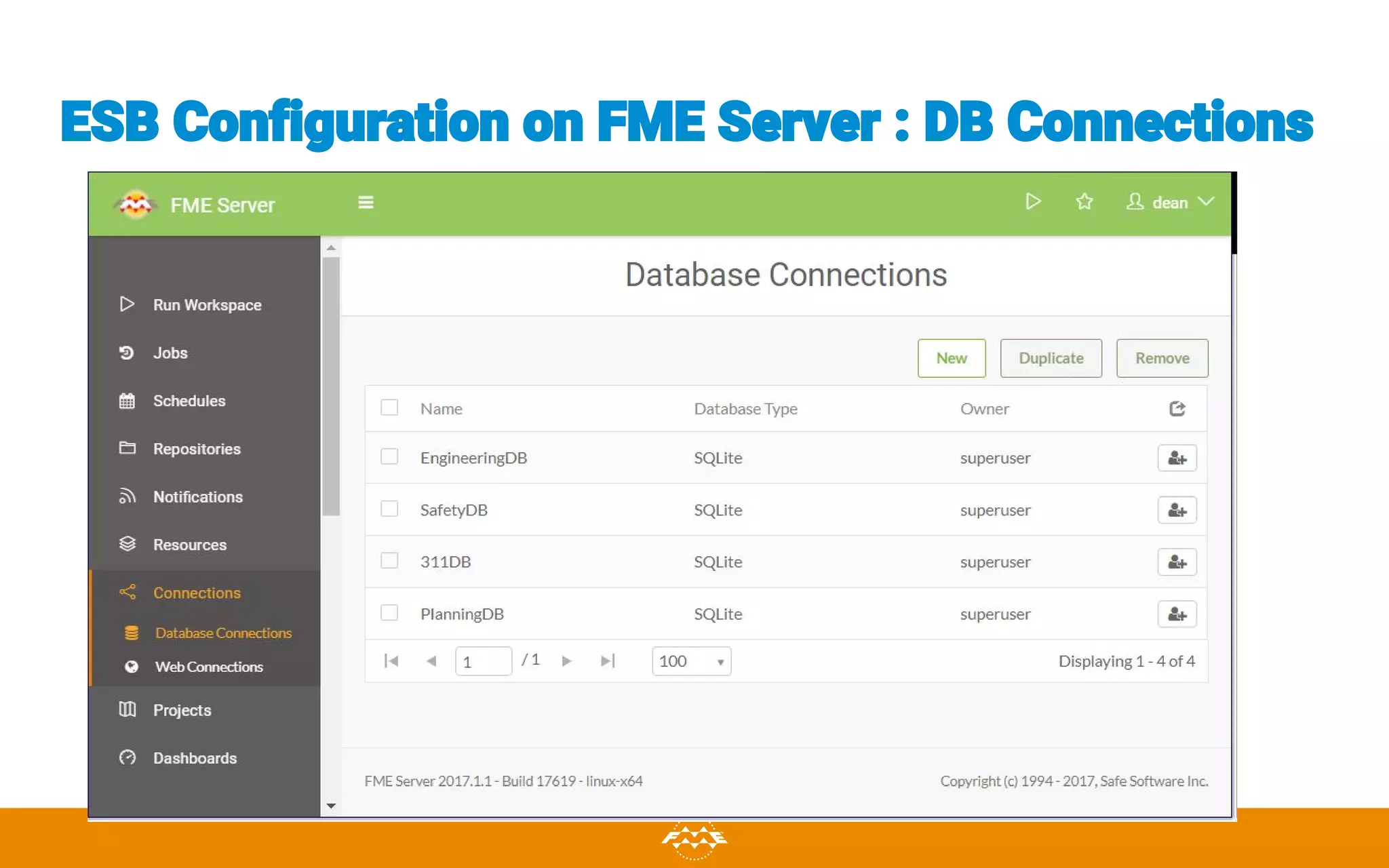
Task: Open the 100 rows-per-page dropdown
Action: tap(691, 660)
